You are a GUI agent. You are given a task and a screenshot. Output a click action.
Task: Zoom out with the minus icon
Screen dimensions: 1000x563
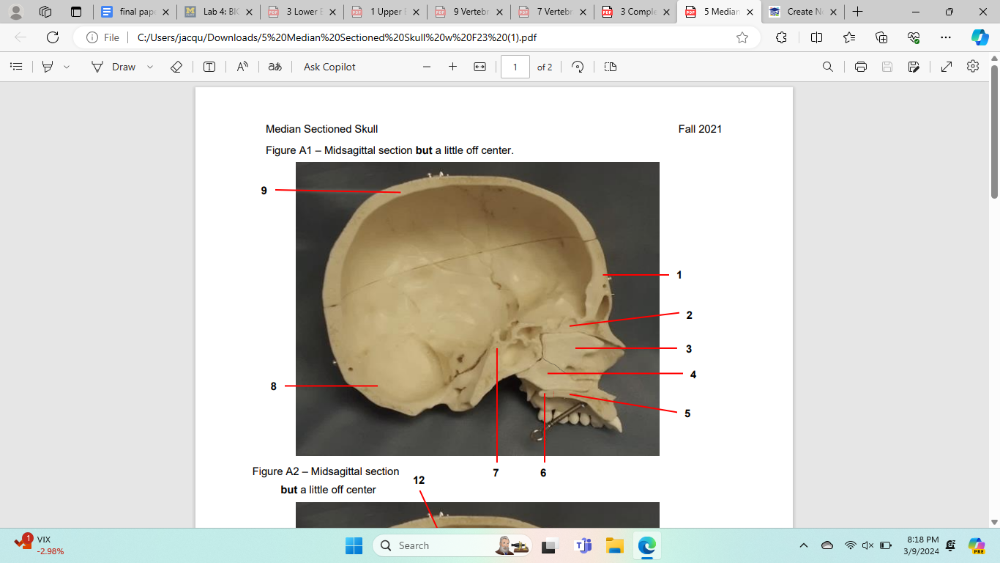click(426, 67)
